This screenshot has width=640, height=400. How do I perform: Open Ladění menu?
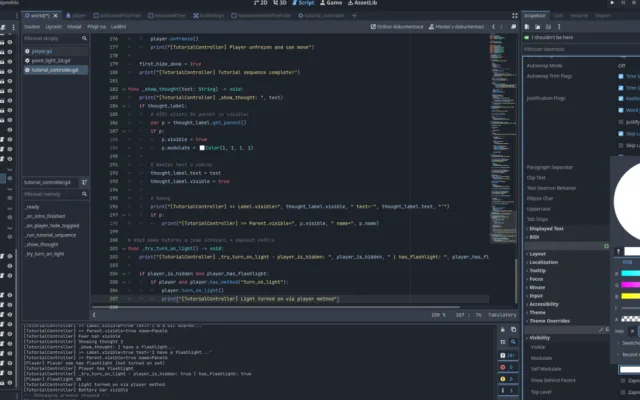pos(118,27)
